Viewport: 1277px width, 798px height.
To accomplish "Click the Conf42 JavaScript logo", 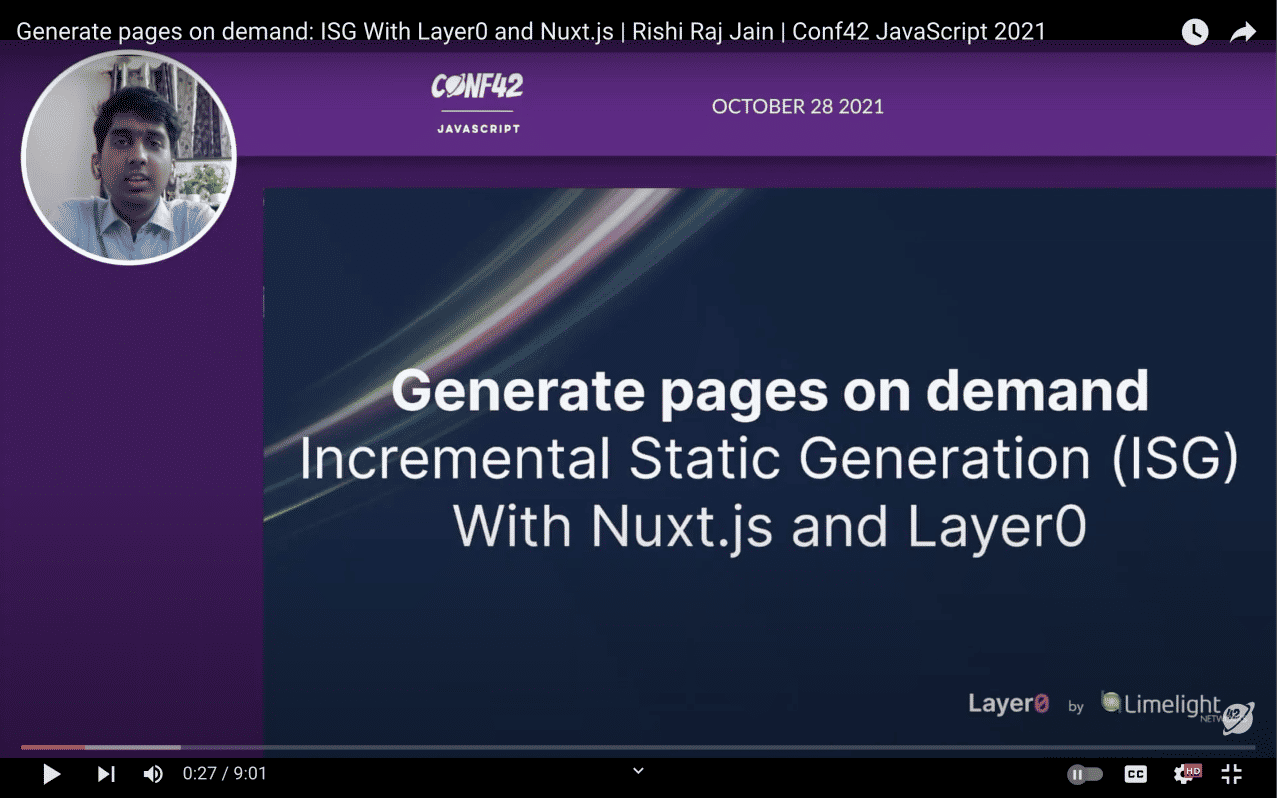I will [x=478, y=103].
